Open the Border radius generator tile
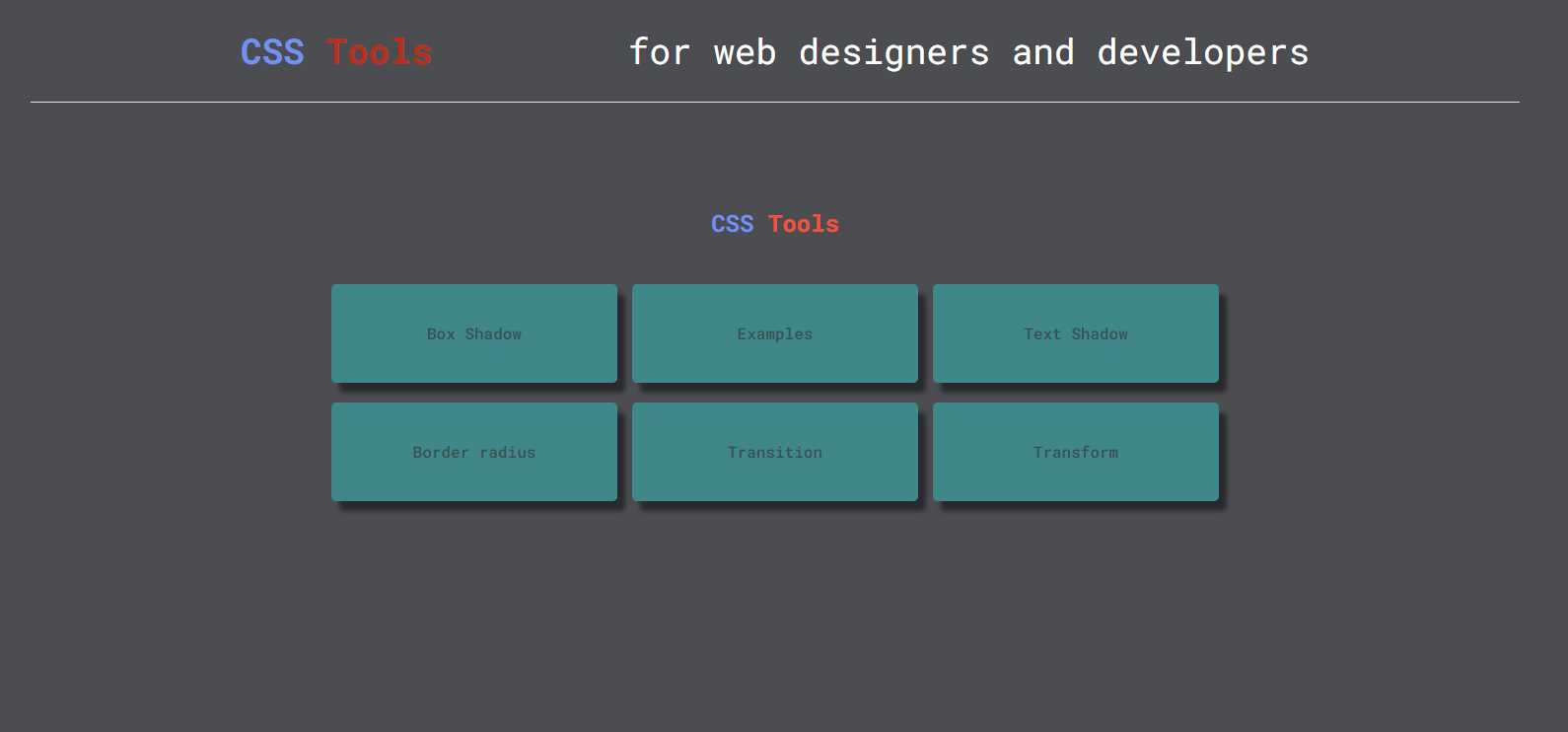Viewport: 1568px width, 732px height. coord(474,452)
